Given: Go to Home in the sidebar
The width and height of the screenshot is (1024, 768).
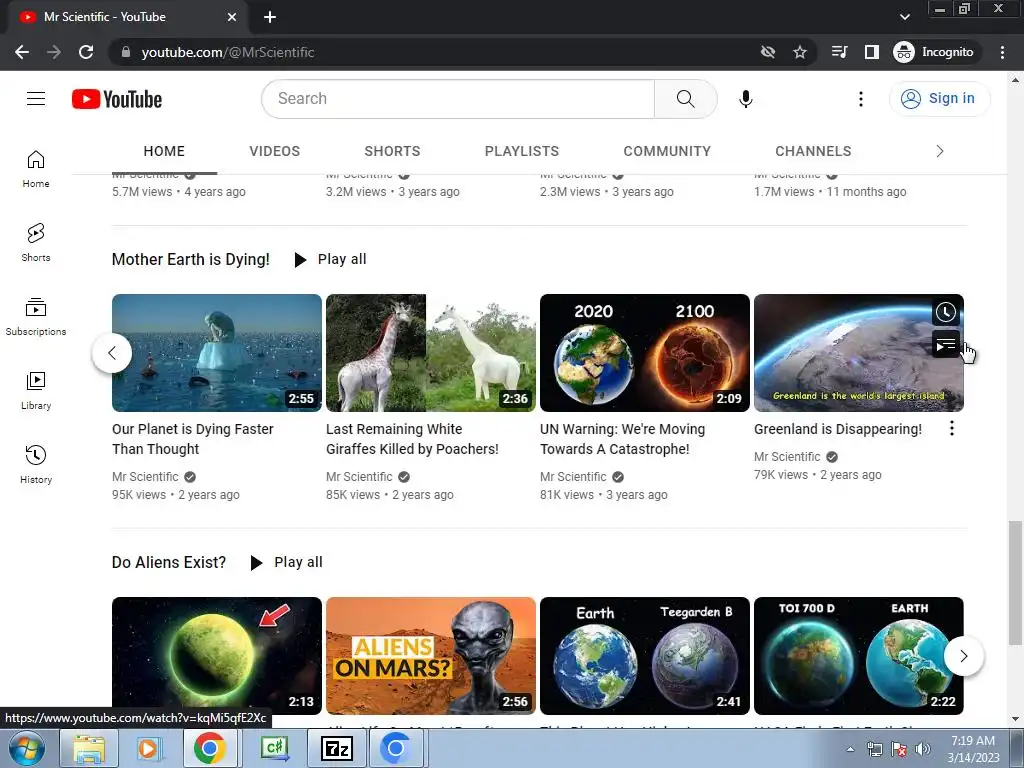Looking at the screenshot, I should pos(36,168).
